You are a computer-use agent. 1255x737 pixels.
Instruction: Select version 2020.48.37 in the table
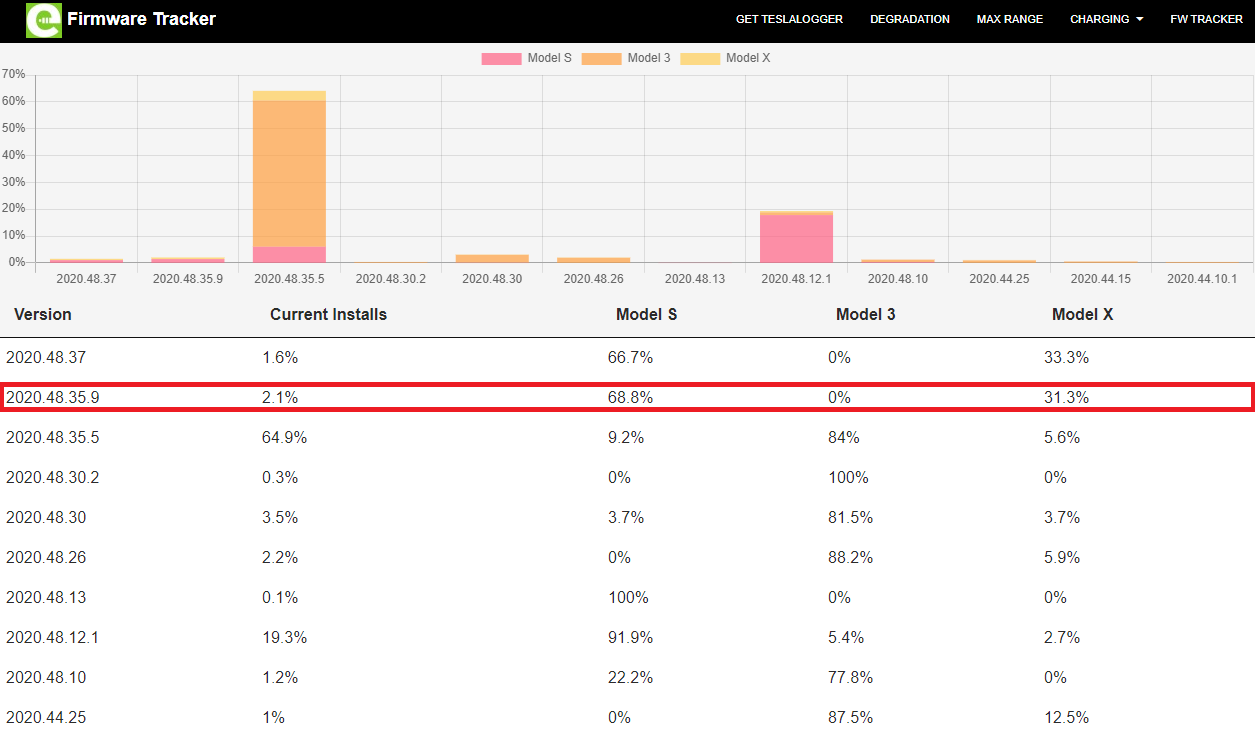(46, 357)
